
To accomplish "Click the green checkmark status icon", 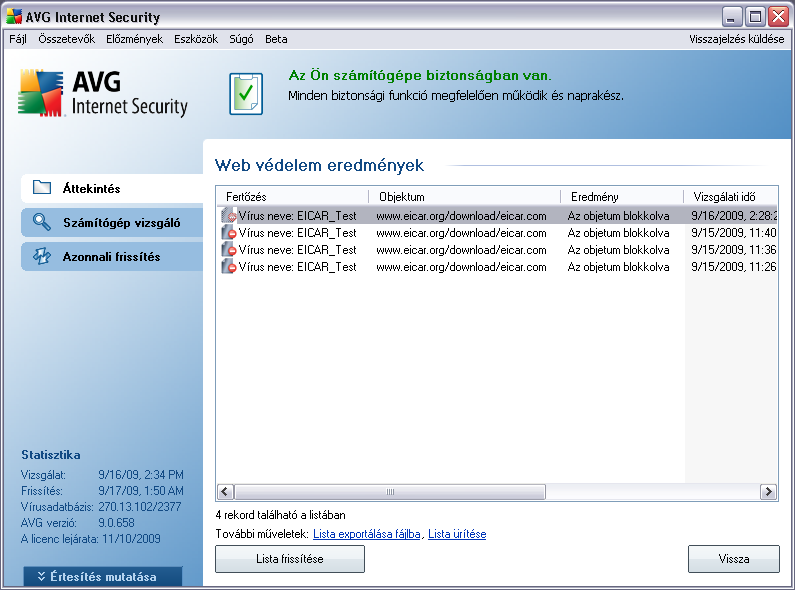I will click(246, 94).
